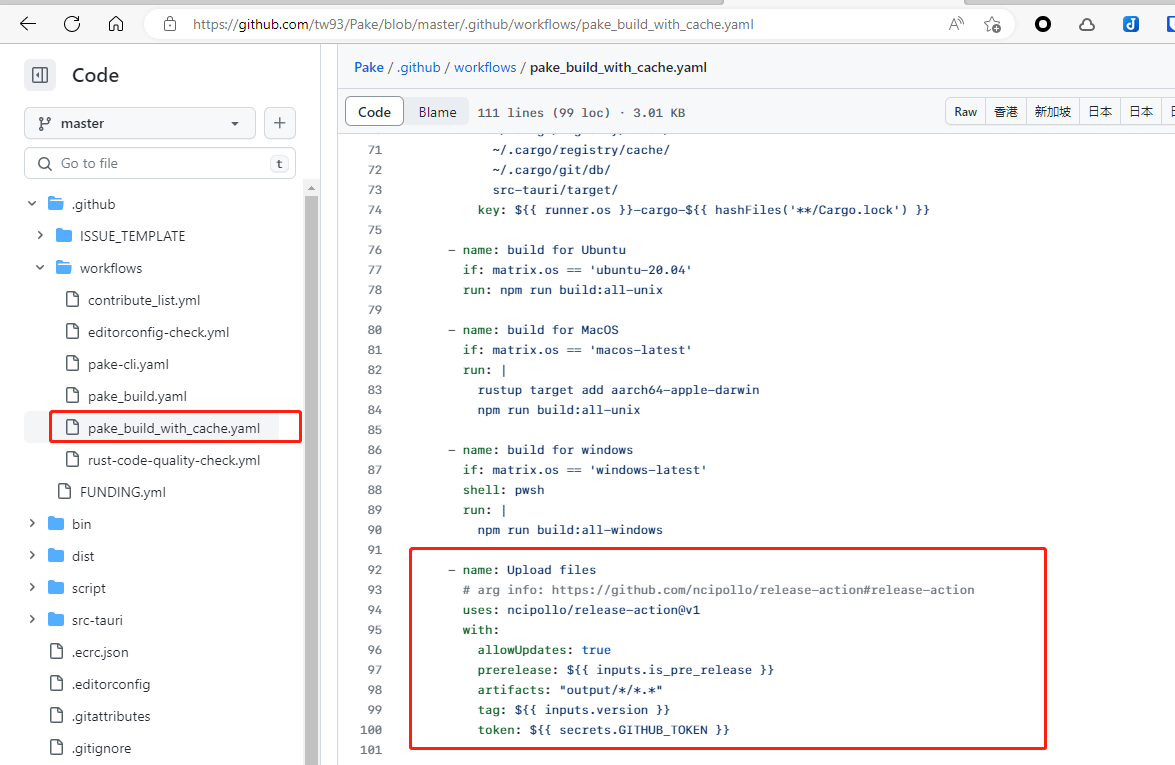Click the '111 lines (99 loc)' file info
1175x765 pixels.
point(543,112)
